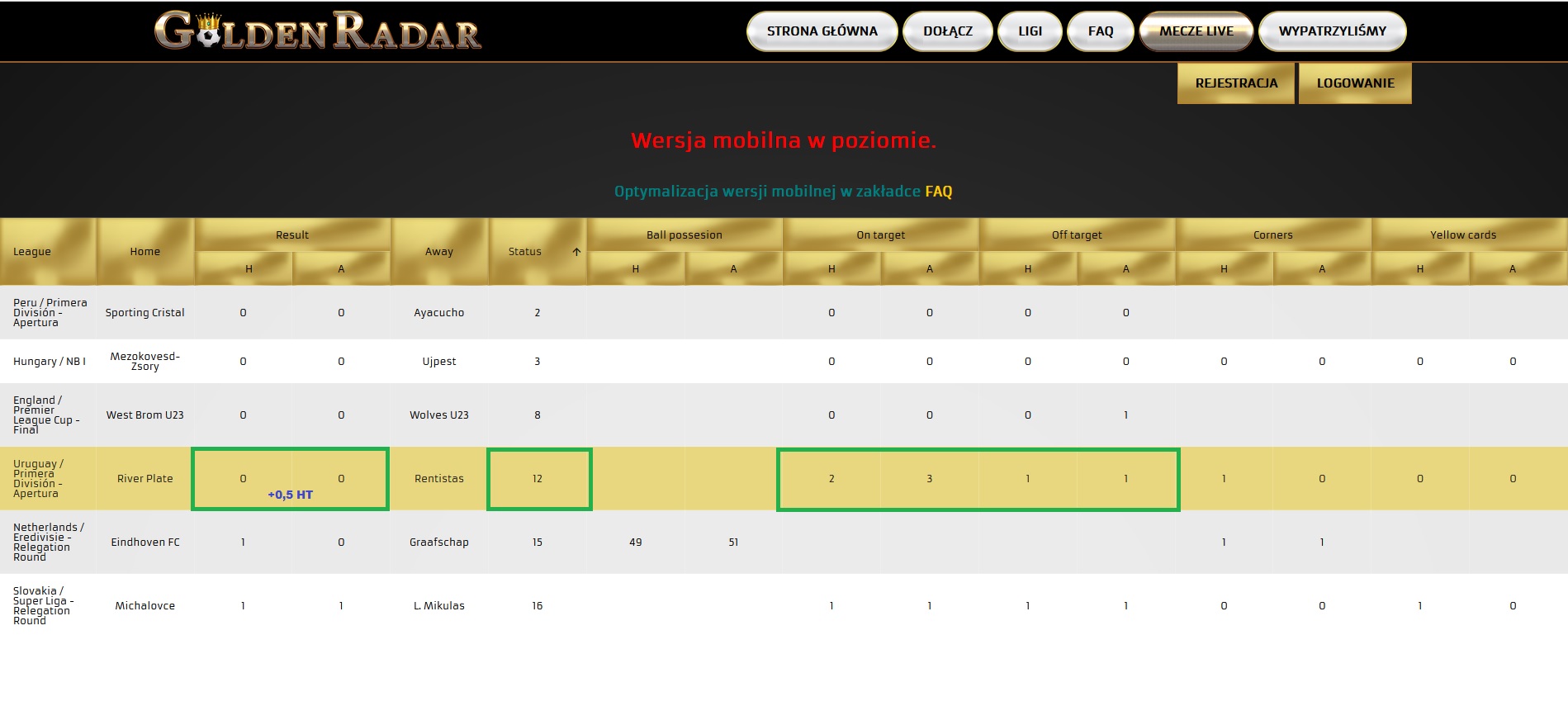Viewport: 1568px width, 725px height.
Task: Select the MECZE LIVE tab
Action: [x=1196, y=31]
